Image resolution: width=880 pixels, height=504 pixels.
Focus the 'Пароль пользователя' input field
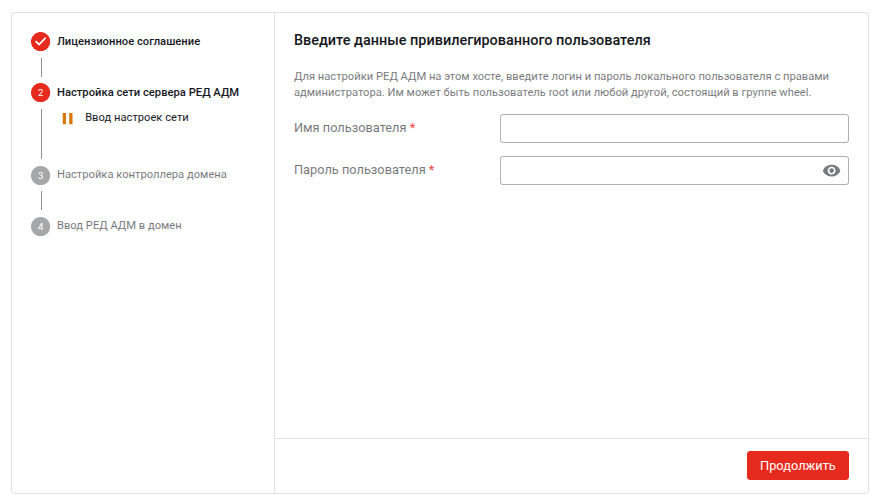(x=658, y=171)
